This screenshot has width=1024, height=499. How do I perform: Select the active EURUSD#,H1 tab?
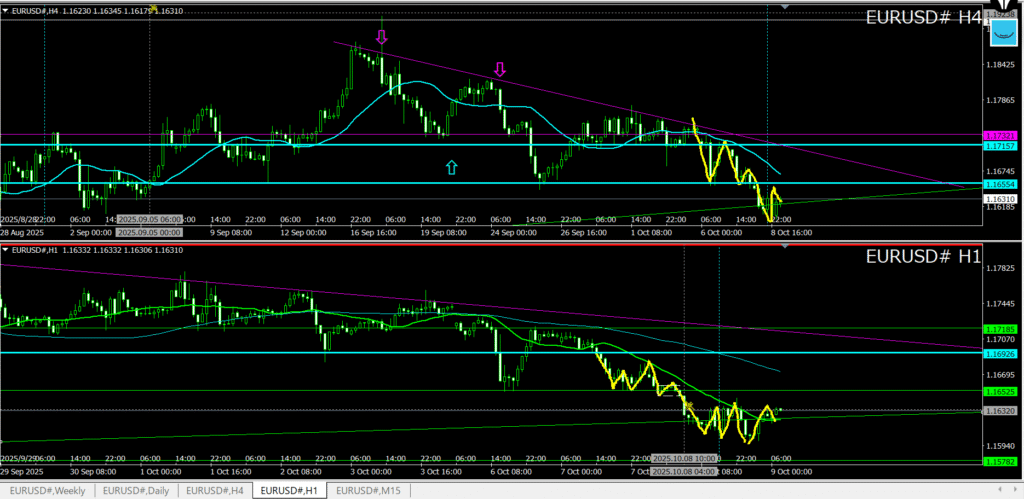[289, 490]
